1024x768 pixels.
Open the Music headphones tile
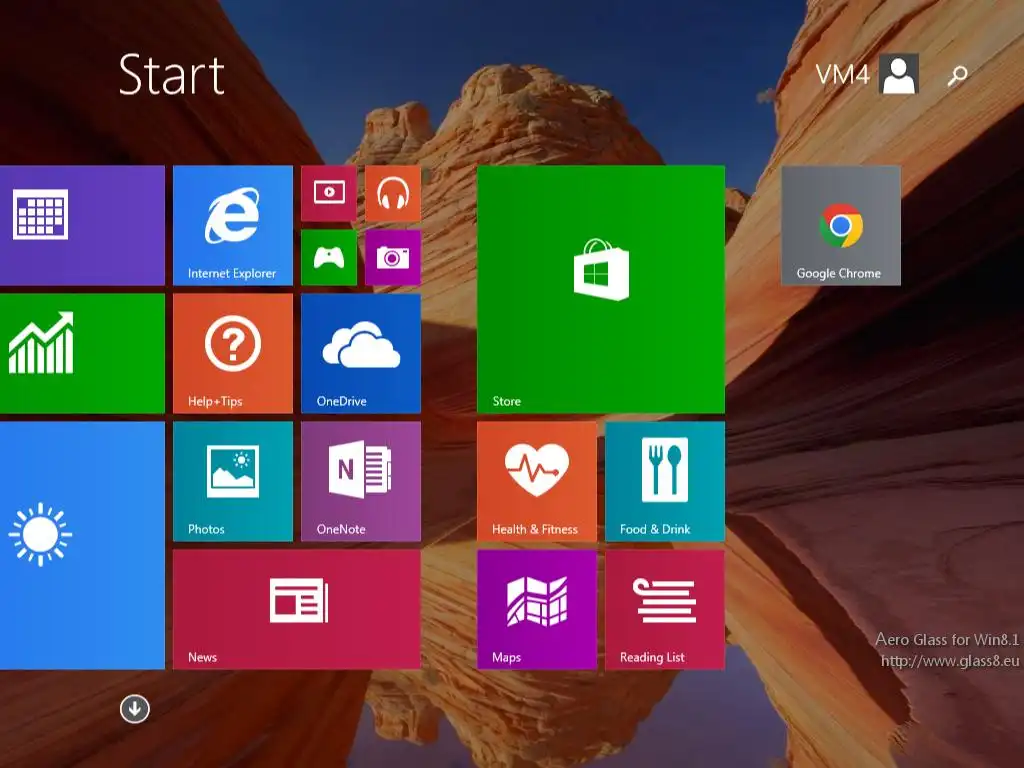[x=392, y=193]
